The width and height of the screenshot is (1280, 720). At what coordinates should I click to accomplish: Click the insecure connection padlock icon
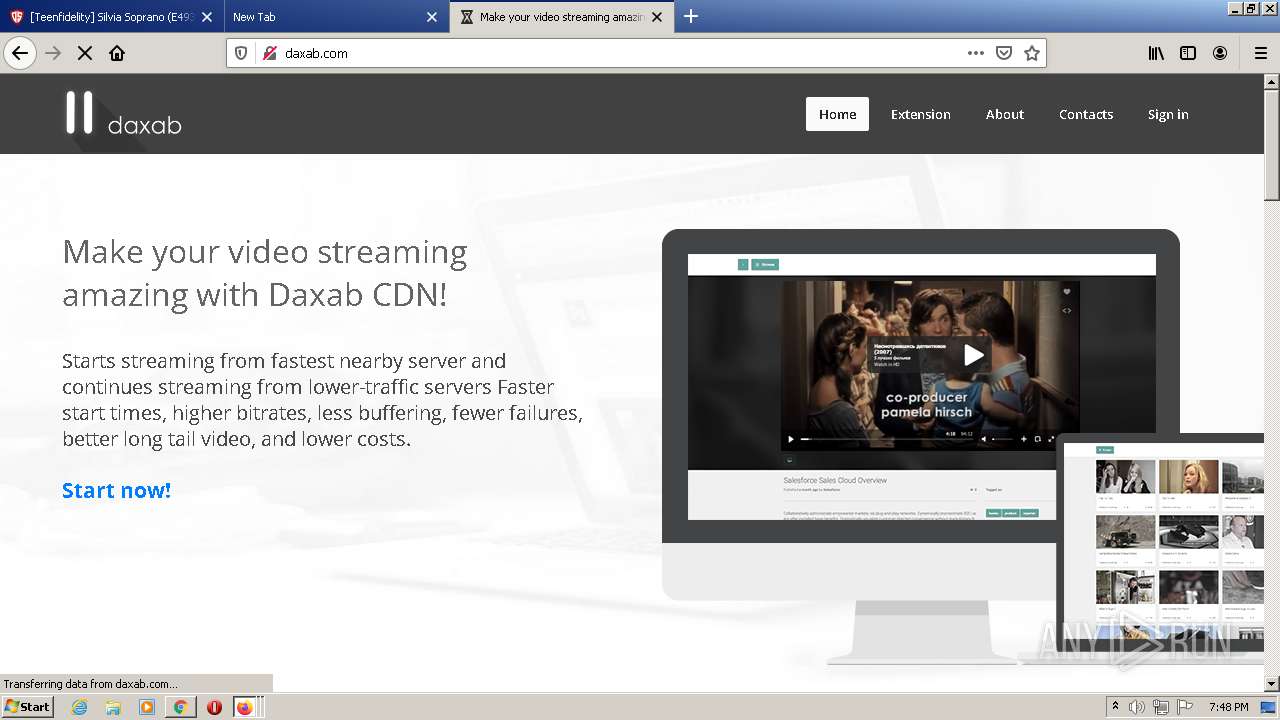[269, 53]
